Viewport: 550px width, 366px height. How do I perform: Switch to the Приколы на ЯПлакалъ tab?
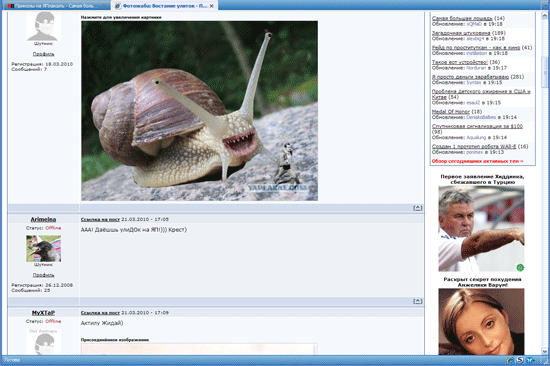[56, 6]
